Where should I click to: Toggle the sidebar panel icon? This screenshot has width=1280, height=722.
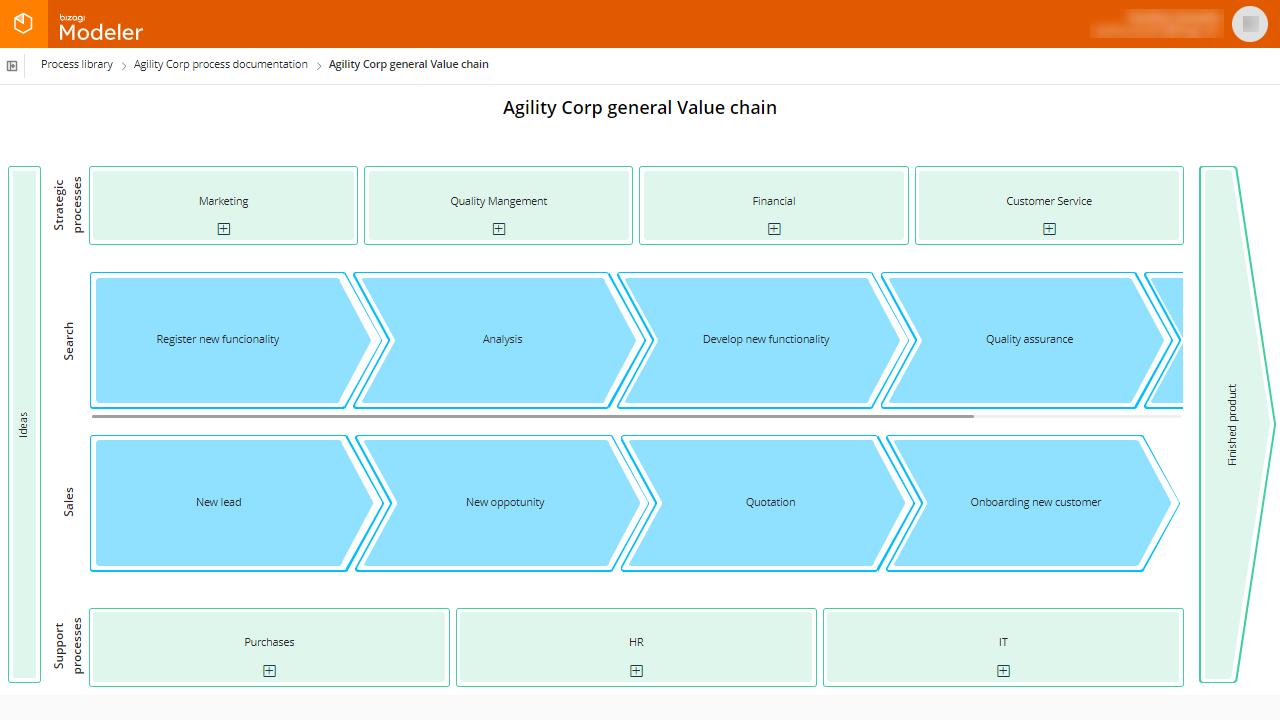(12, 66)
